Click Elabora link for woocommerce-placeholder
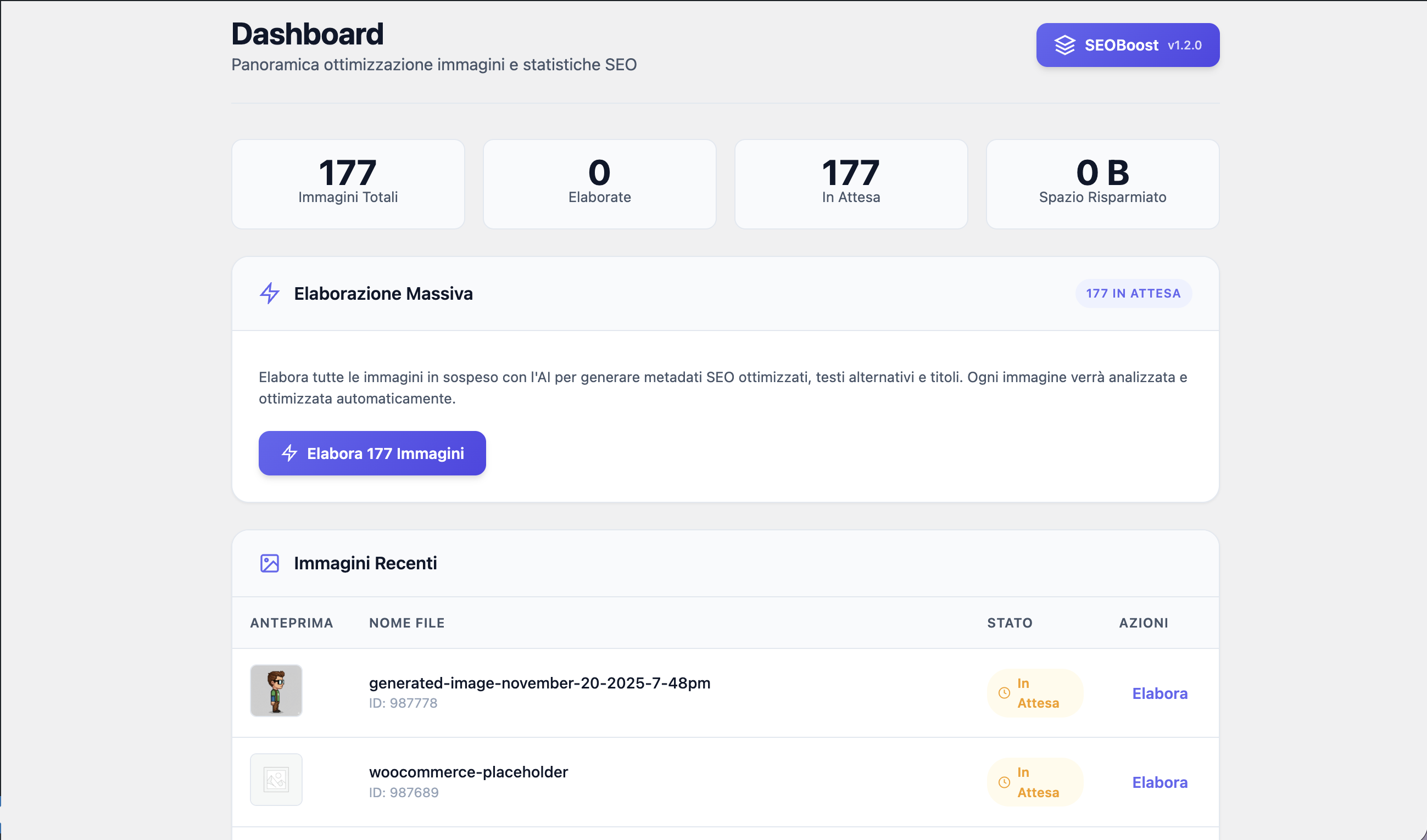Image resolution: width=1427 pixels, height=840 pixels. (x=1159, y=782)
